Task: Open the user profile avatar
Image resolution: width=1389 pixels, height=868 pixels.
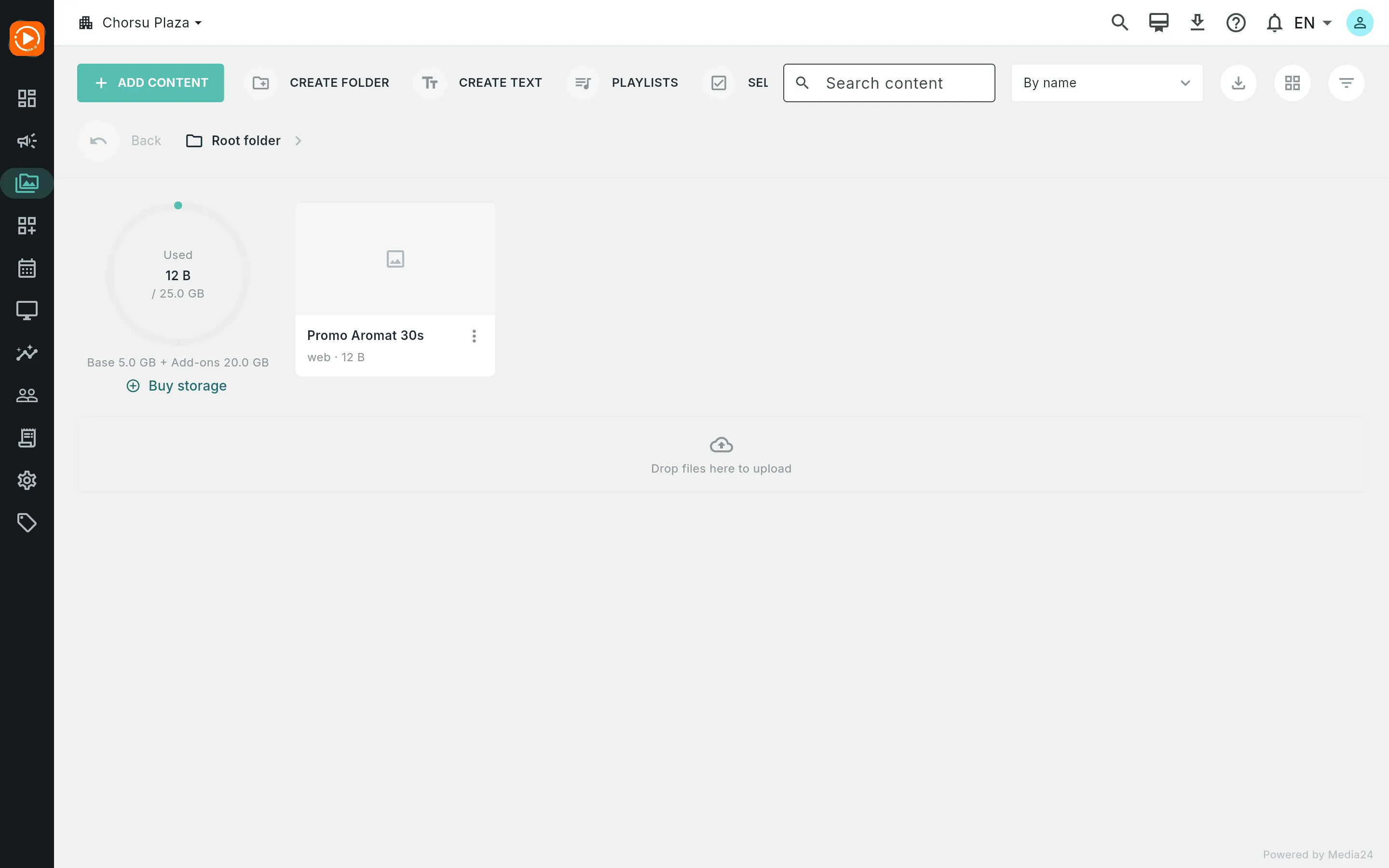Action: pyautogui.click(x=1360, y=23)
